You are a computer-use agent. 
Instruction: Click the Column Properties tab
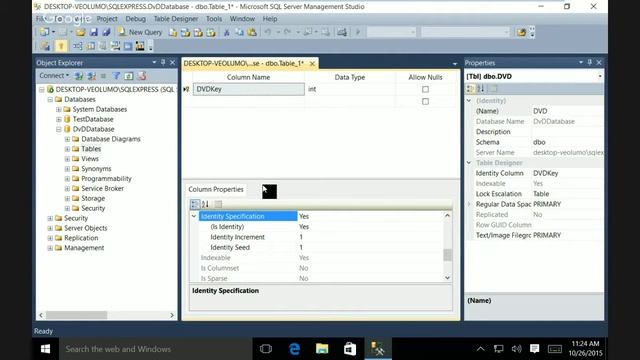pos(216,189)
